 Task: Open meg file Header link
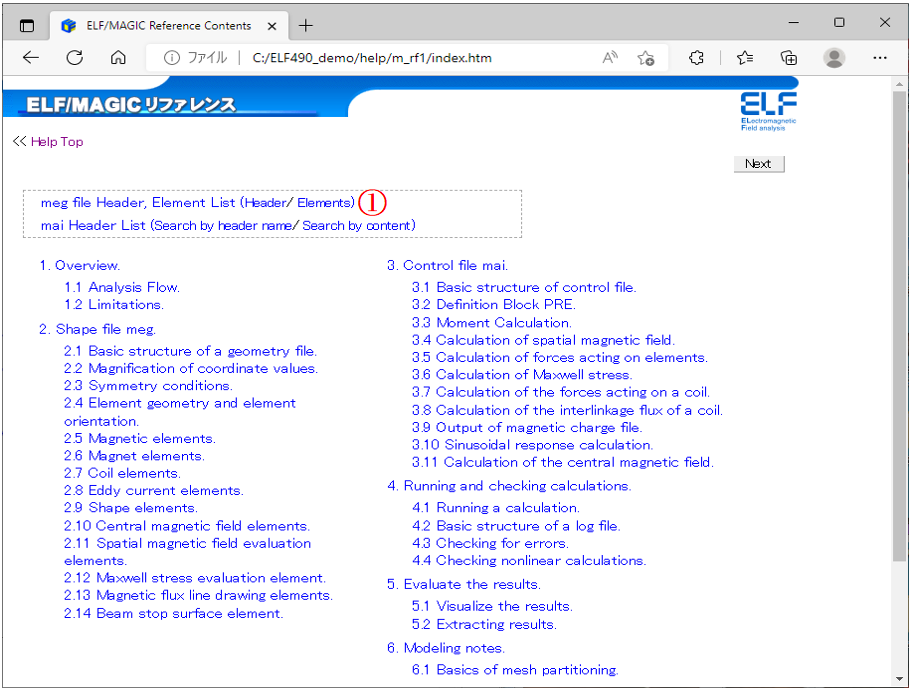click(x=265, y=202)
